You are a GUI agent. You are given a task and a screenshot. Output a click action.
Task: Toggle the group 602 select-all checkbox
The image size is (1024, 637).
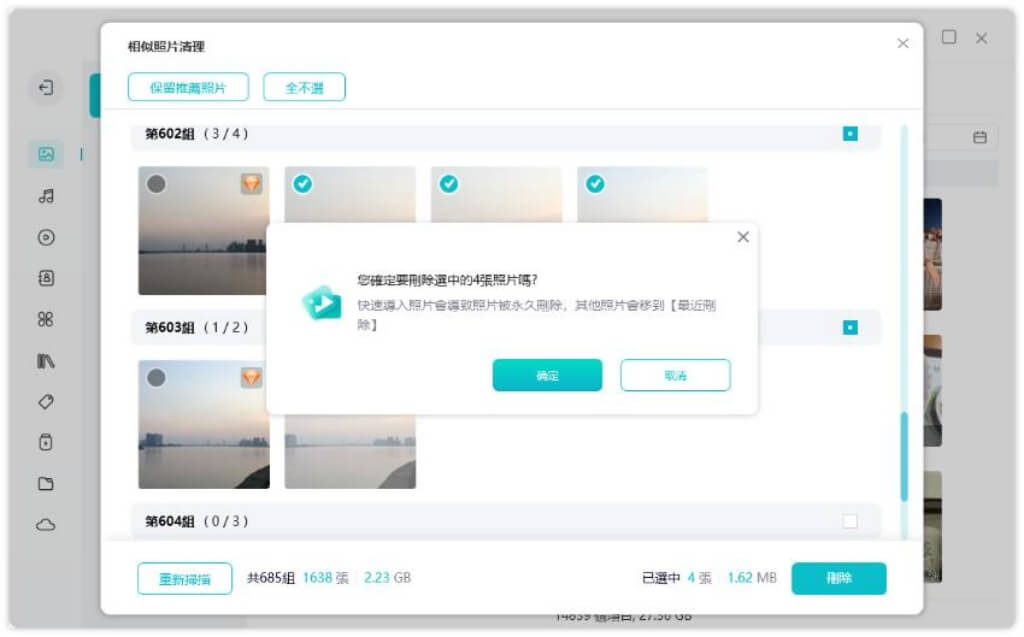[850, 133]
